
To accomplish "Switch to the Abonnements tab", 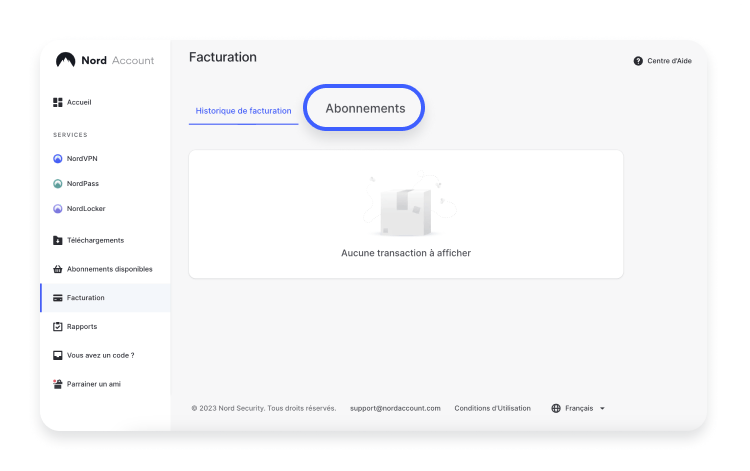I will (x=365, y=108).
